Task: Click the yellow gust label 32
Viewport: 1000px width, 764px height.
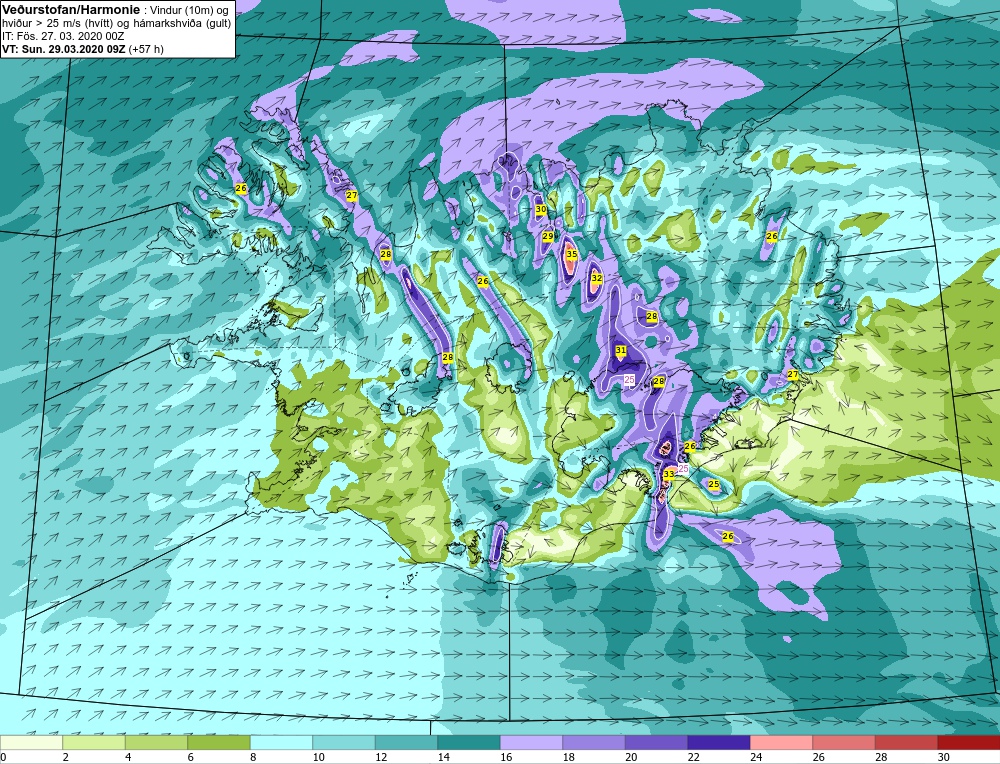Action: 596,279
